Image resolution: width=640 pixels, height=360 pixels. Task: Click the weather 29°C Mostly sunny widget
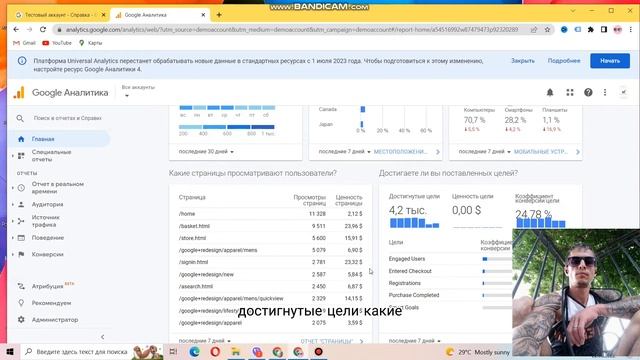tap(478, 352)
